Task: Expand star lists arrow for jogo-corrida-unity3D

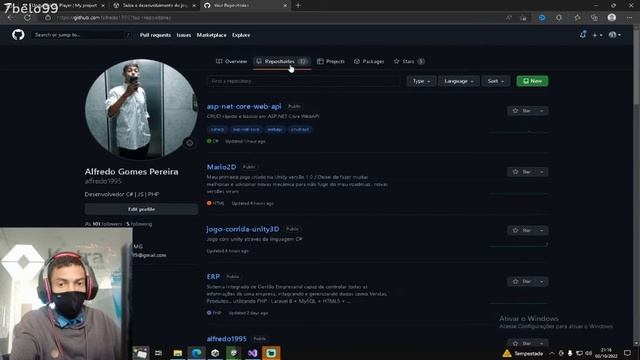Action: [542, 231]
